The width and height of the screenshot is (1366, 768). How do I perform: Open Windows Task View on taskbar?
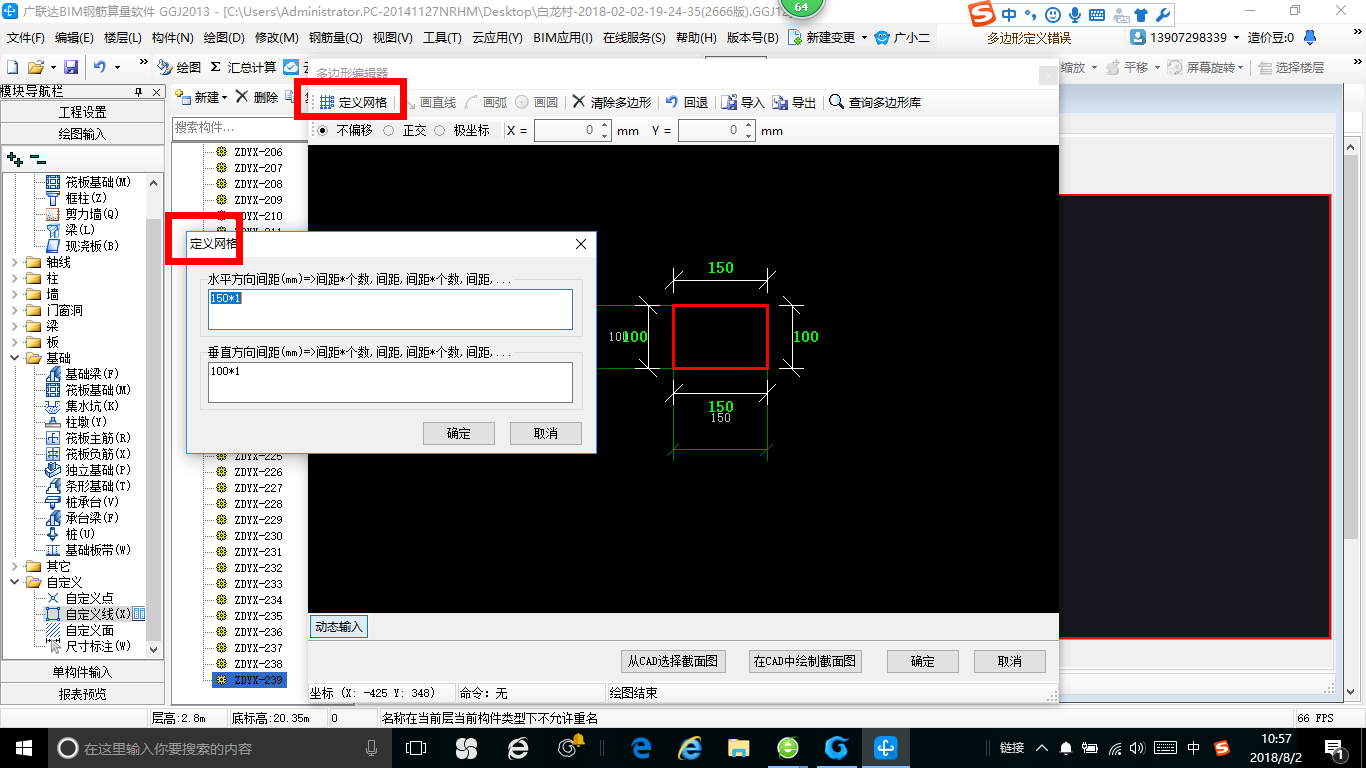(416, 747)
